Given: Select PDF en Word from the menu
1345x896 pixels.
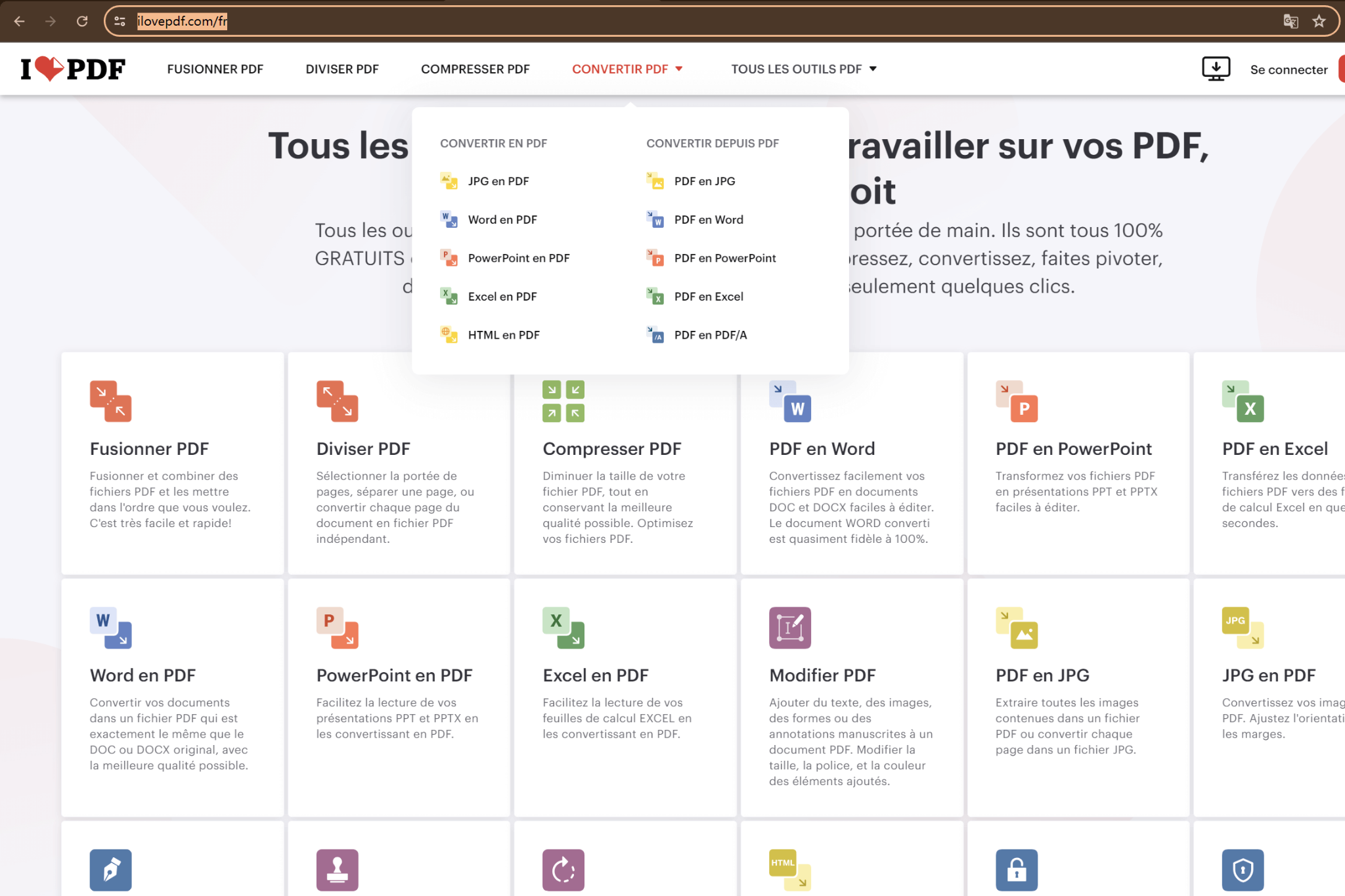Looking at the screenshot, I should pos(708,220).
